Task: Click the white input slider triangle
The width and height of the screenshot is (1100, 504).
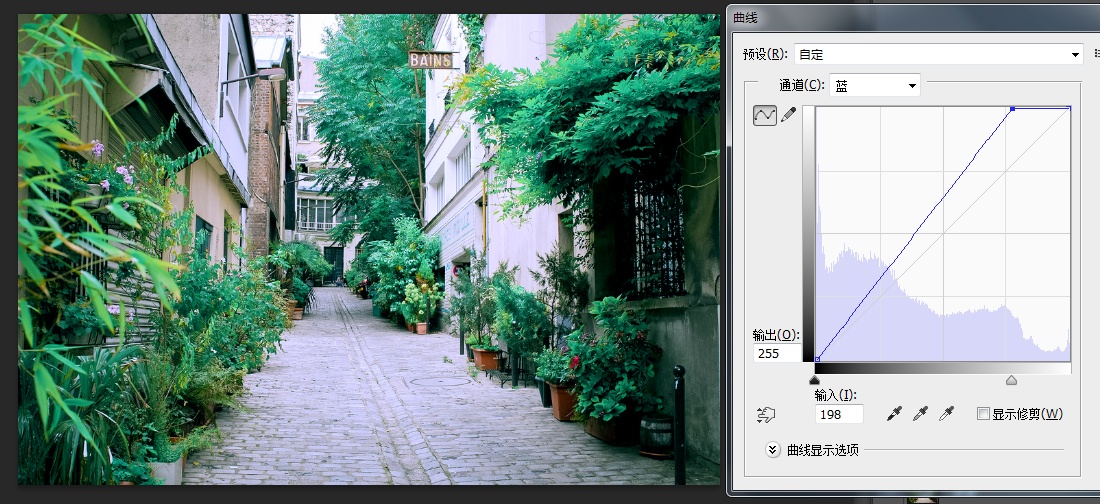Action: pyautogui.click(x=1011, y=380)
